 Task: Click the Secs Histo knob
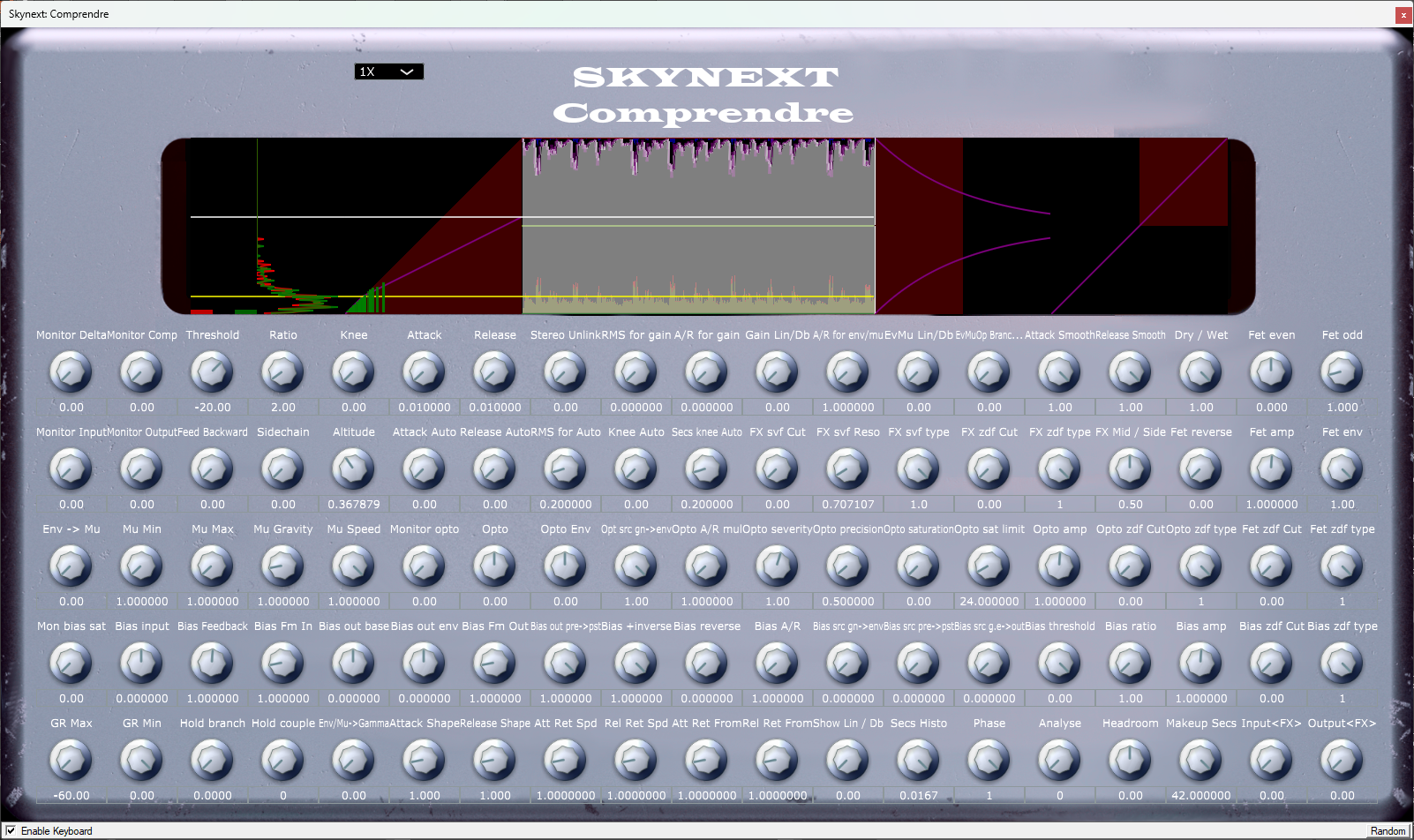(x=918, y=760)
